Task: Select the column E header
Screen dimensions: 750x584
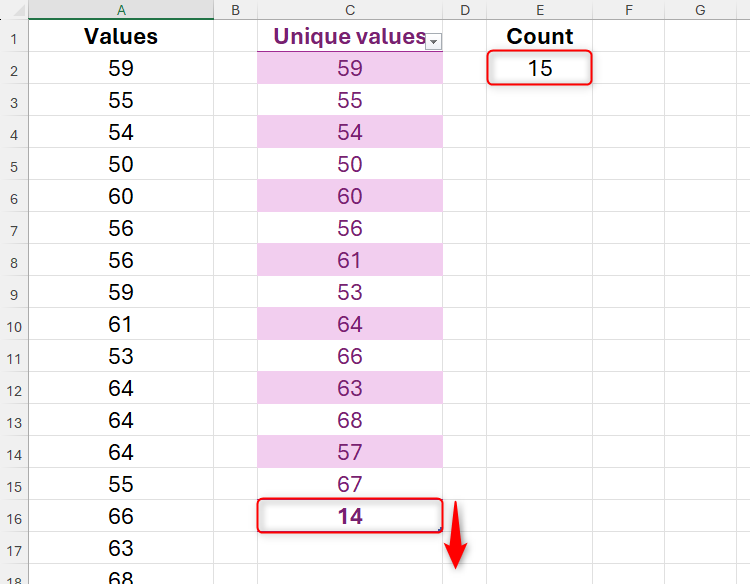Action: point(540,10)
